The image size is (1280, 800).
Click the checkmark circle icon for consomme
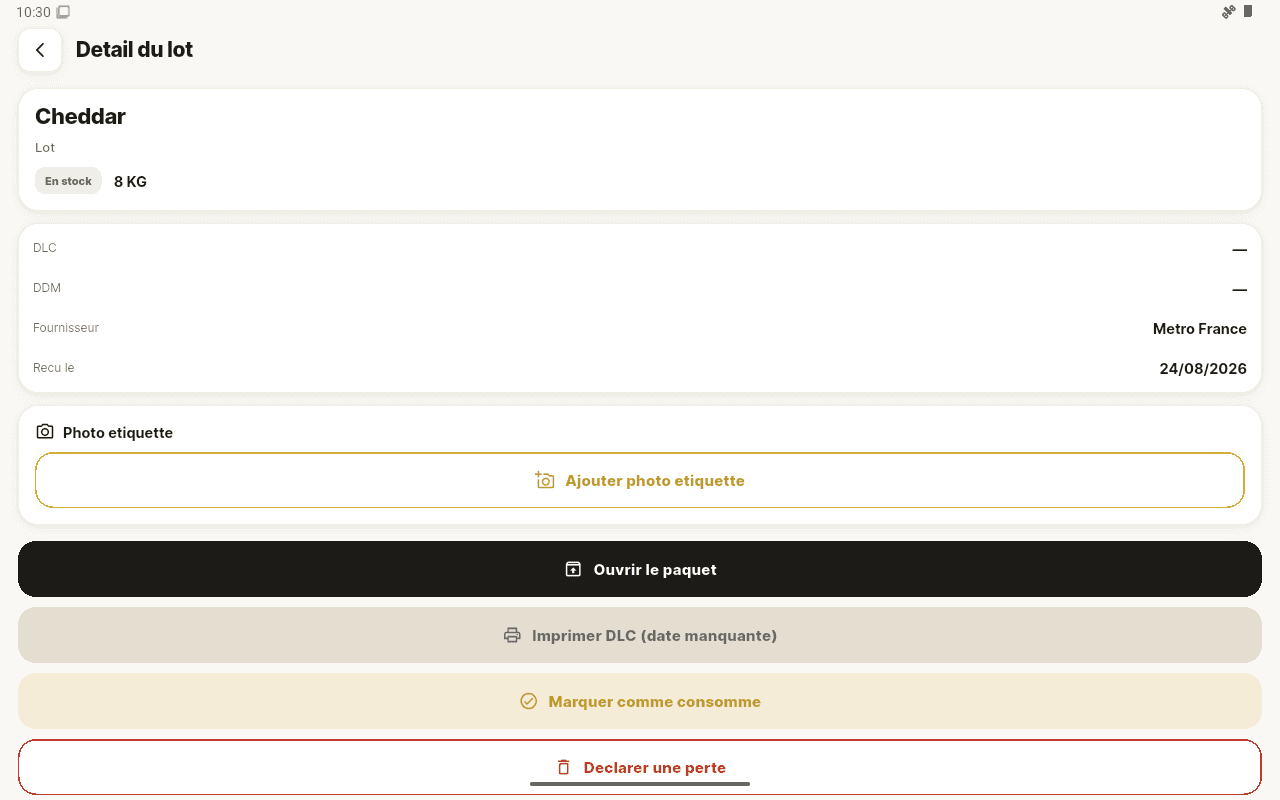coord(529,701)
